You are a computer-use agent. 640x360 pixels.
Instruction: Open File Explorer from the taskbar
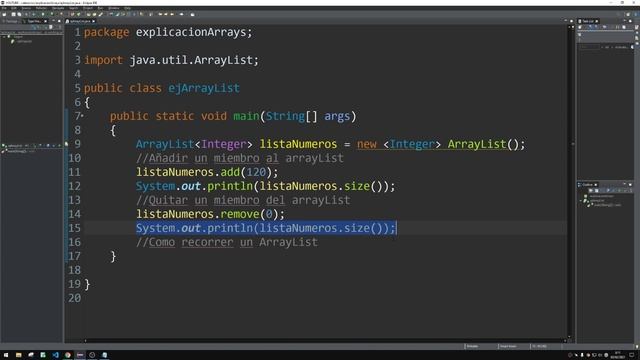tap(18, 355)
